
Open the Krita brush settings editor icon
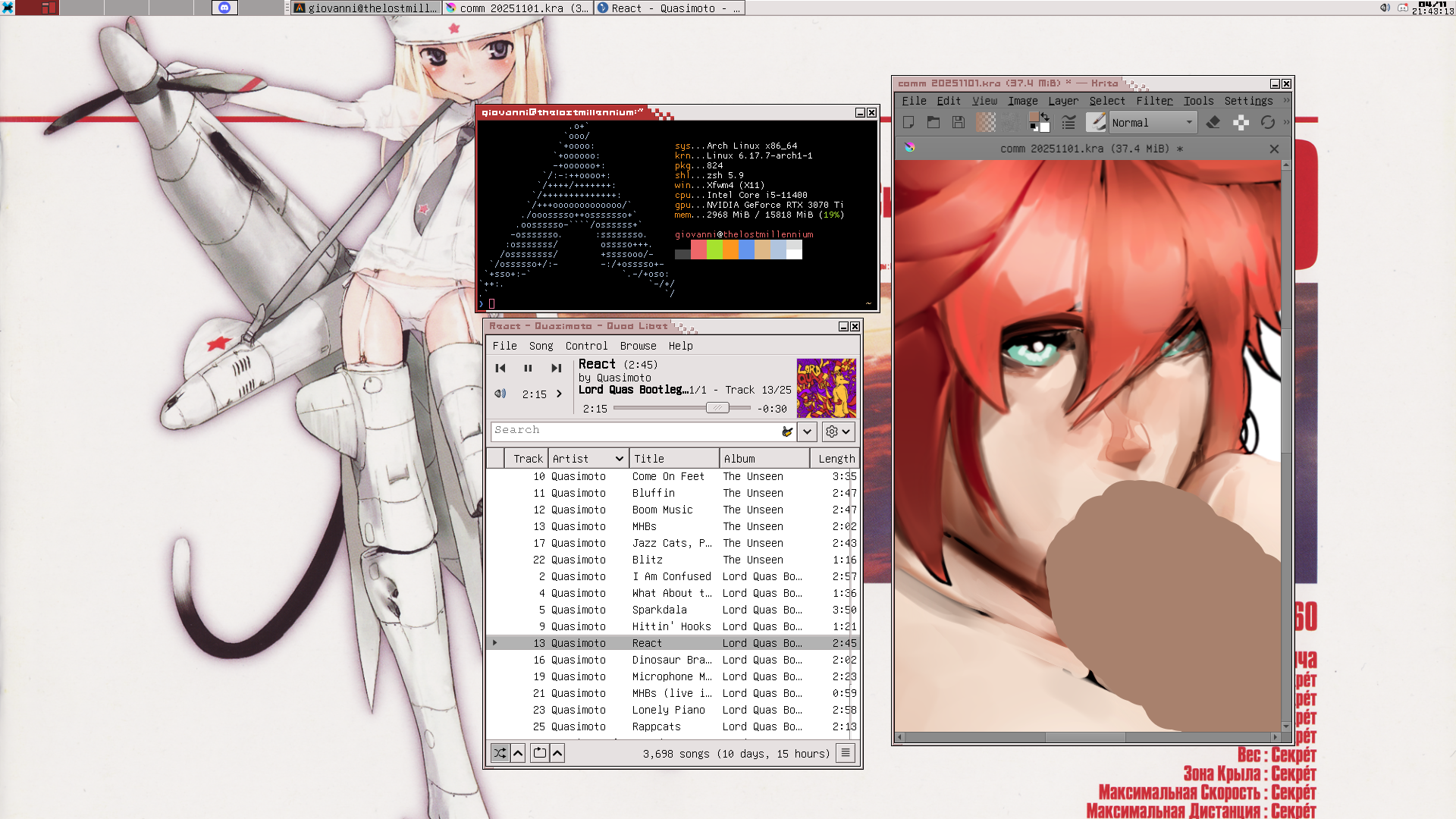coord(1068,122)
